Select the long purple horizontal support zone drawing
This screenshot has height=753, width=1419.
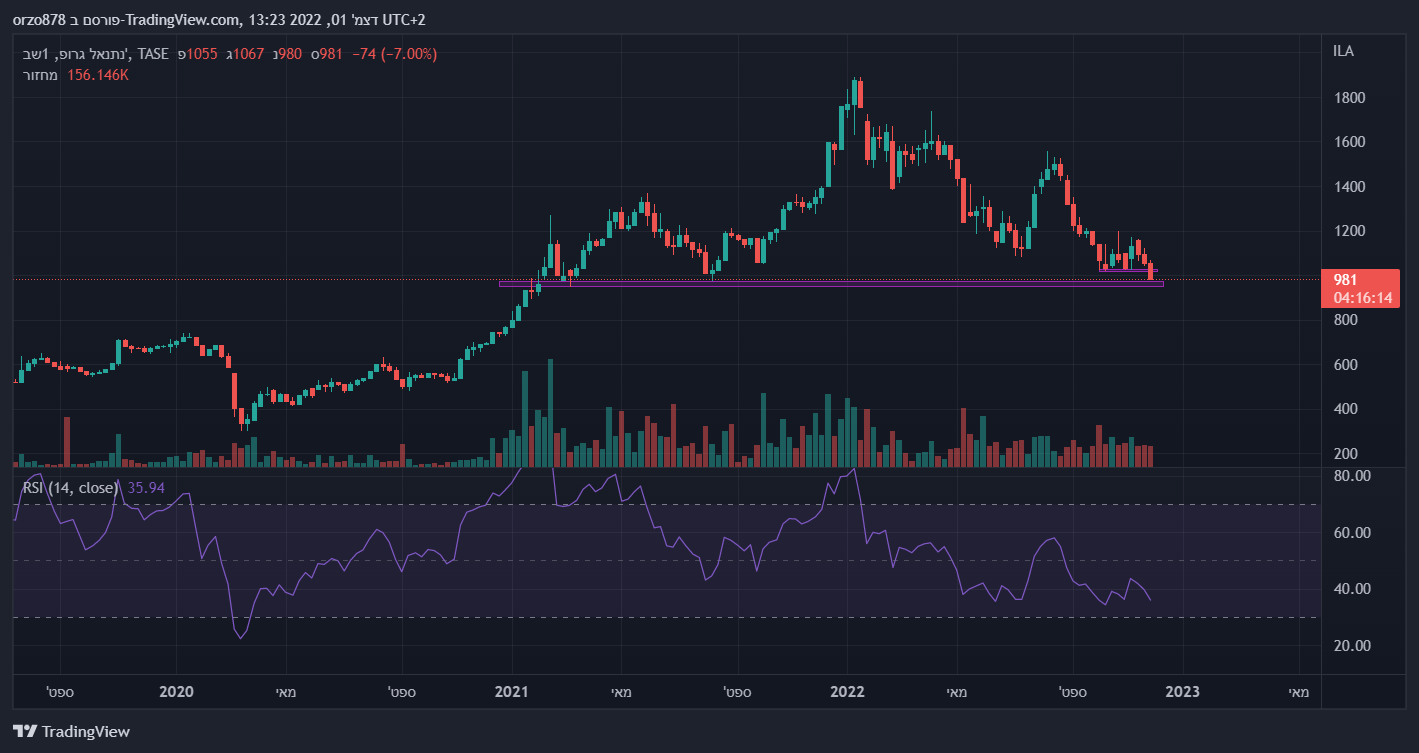[831, 284]
